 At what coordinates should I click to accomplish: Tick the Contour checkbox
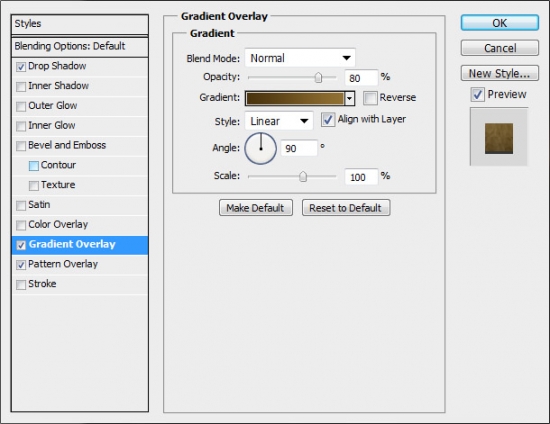coord(34,166)
